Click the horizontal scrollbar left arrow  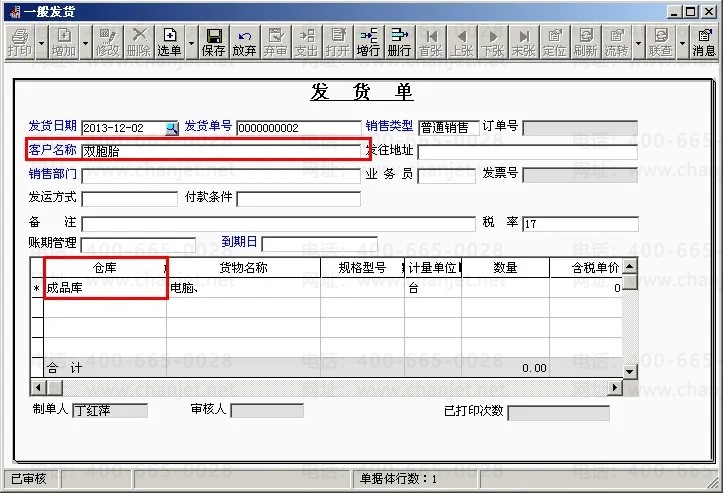(38, 388)
